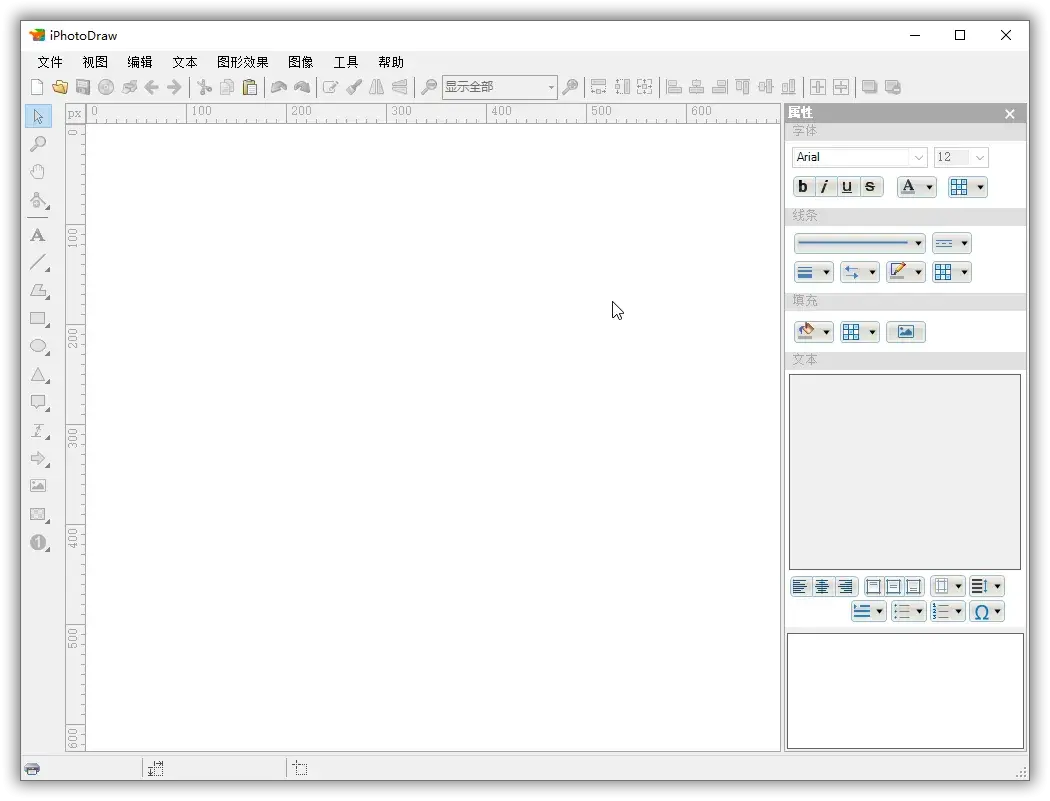
Task: Click the paste clipboard icon
Action: point(250,87)
